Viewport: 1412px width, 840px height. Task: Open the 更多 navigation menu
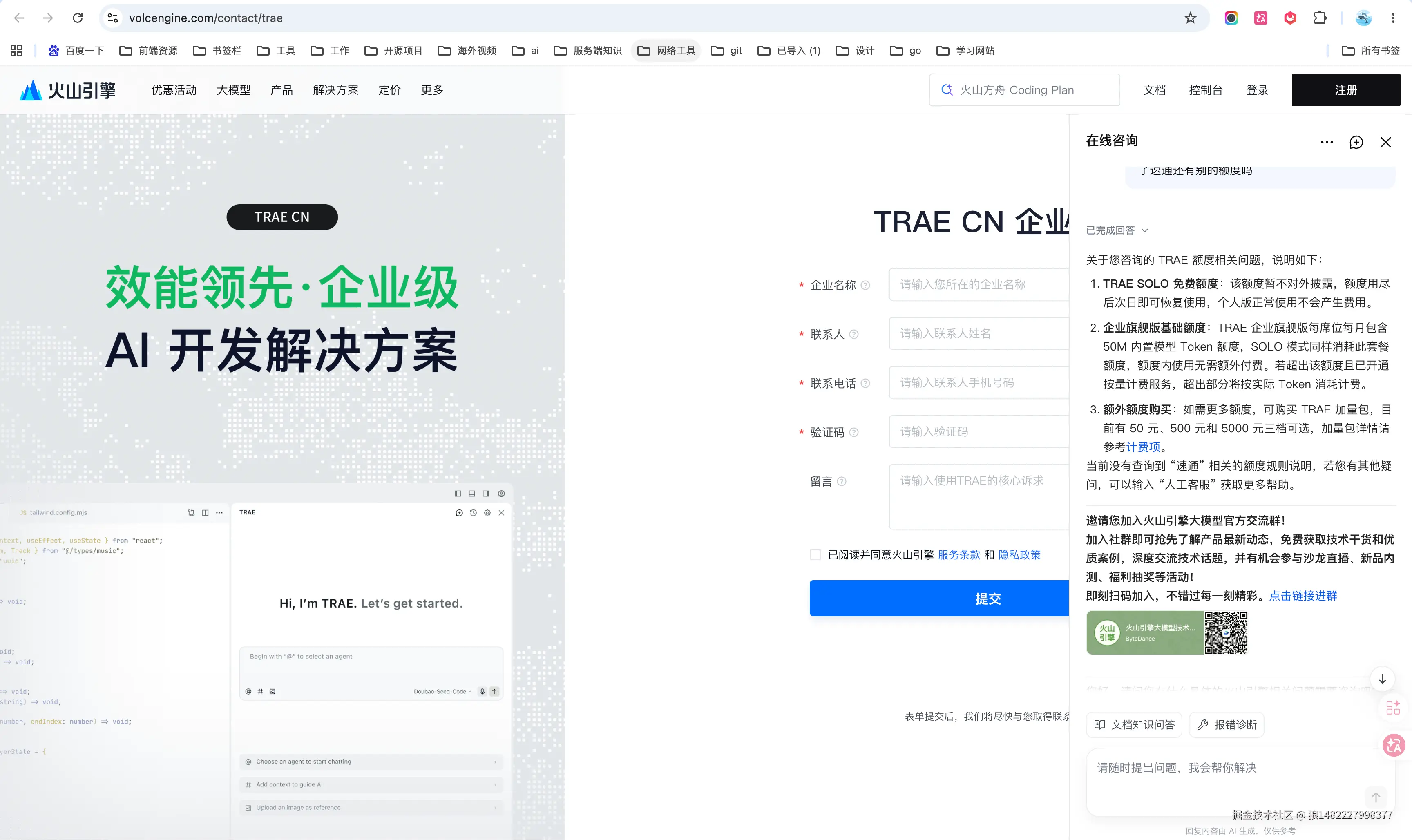tap(432, 90)
